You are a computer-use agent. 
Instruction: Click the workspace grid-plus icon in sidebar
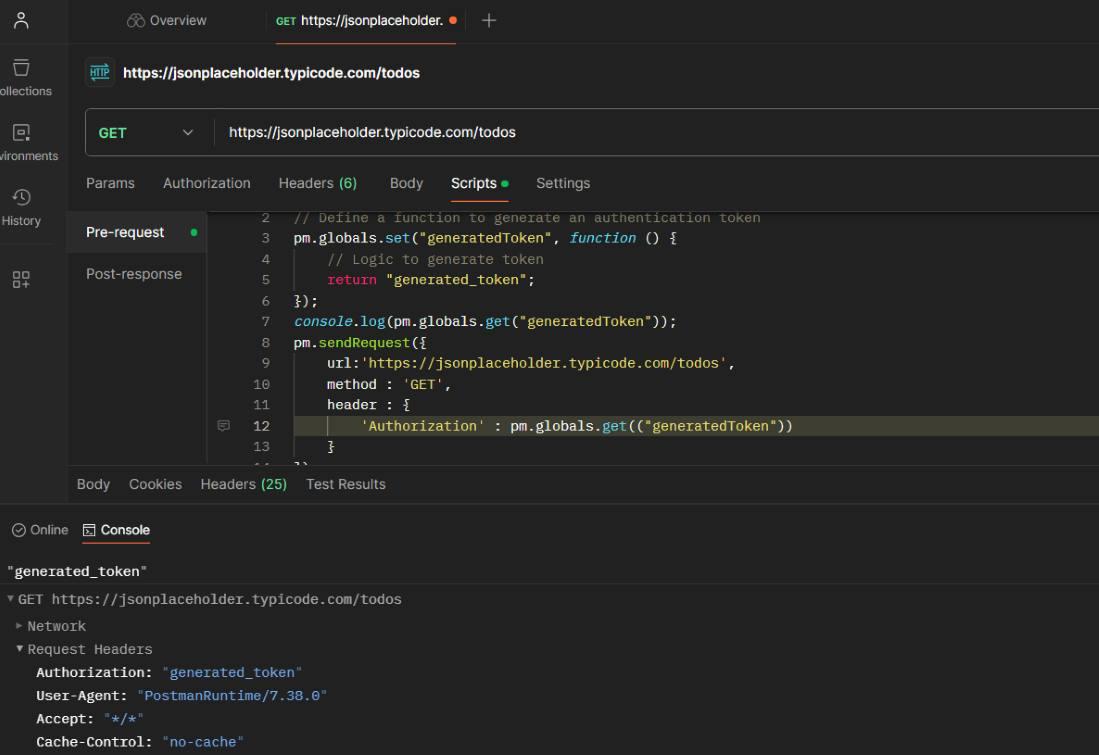[21, 279]
